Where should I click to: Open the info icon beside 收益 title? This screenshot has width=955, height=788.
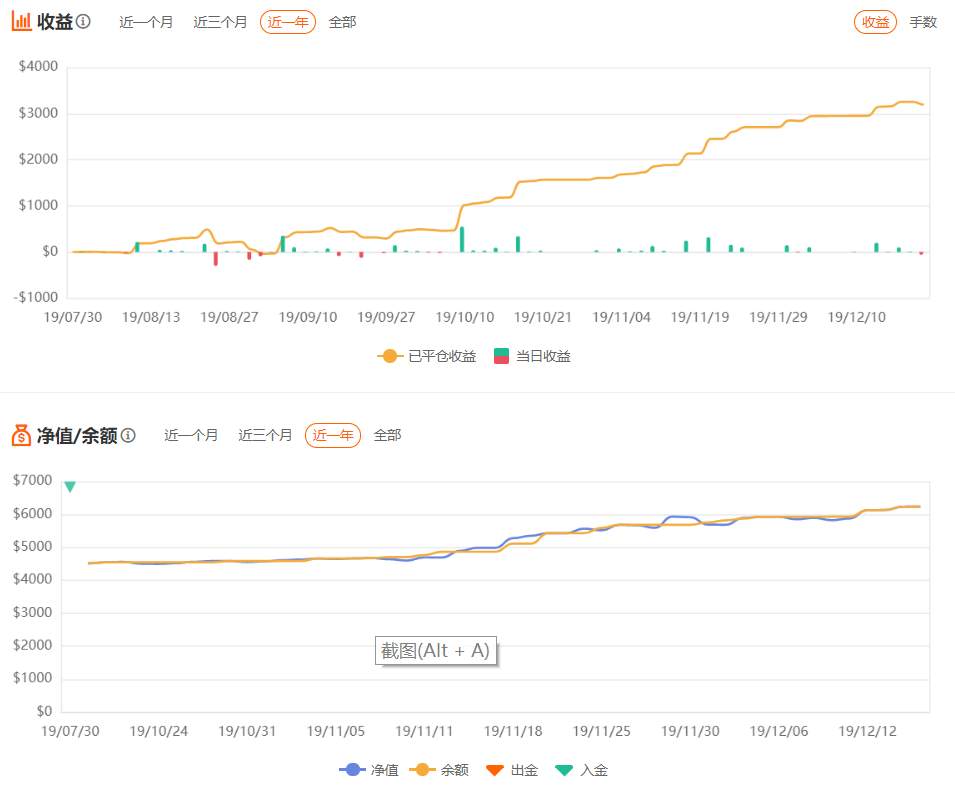pyautogui.click(x=83, y=21)
